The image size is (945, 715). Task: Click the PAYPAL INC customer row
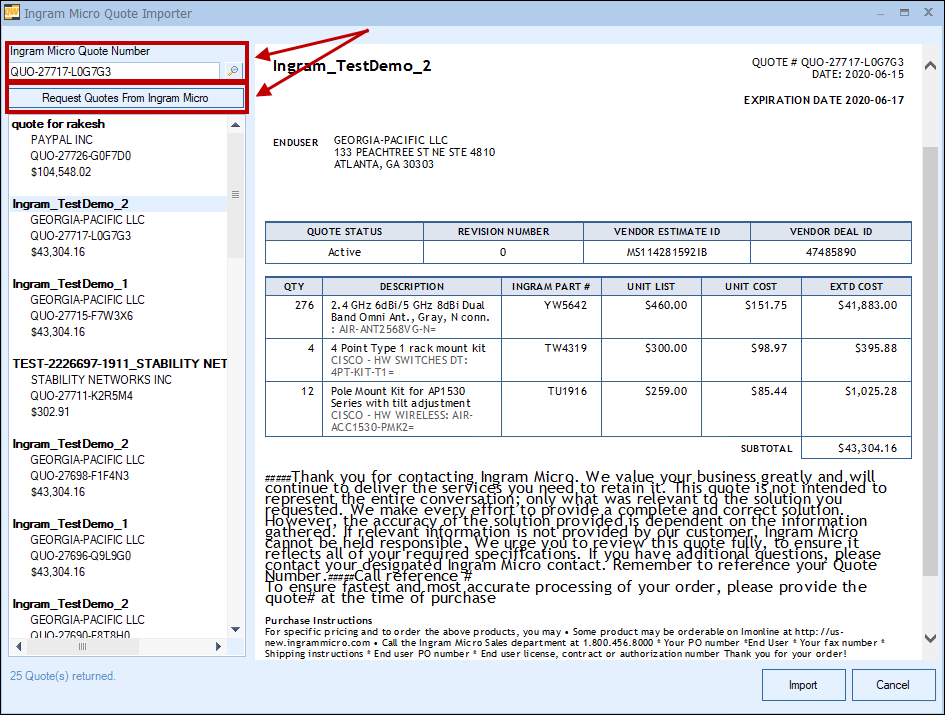pos(61,139)
